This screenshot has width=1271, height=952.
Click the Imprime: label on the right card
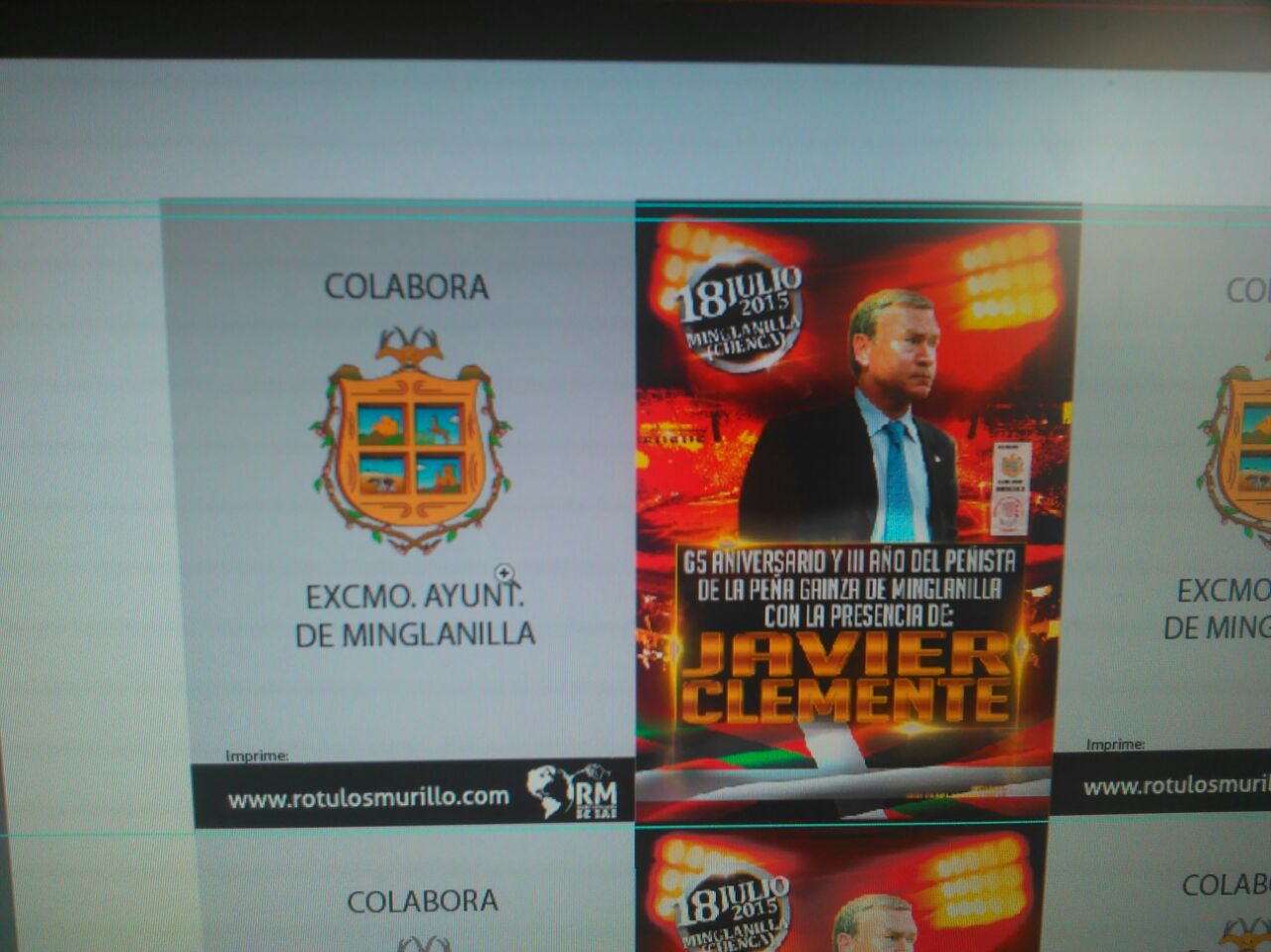click(x=1115, y=745)
